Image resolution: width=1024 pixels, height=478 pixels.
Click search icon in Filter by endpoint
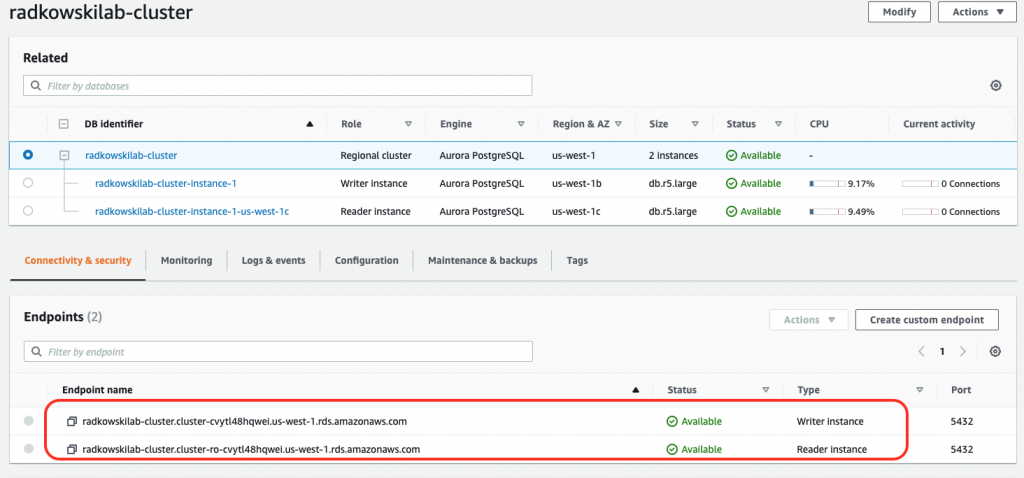pyautogui.click(x=36, y=351)
